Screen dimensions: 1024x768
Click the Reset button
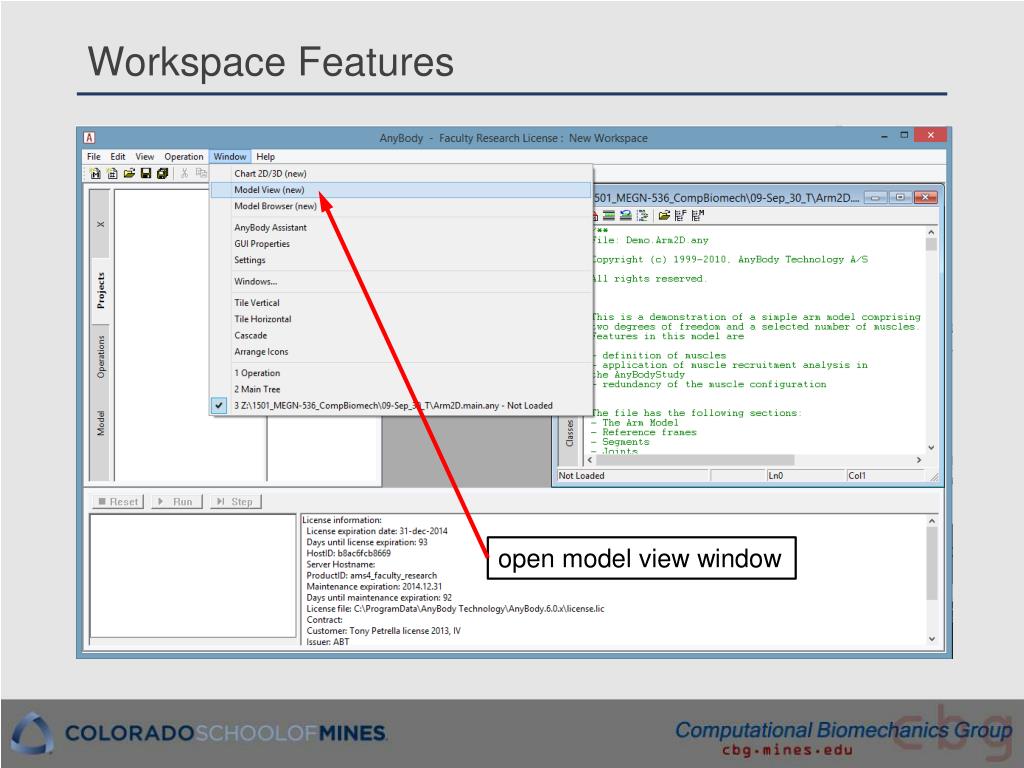[118, 502]
